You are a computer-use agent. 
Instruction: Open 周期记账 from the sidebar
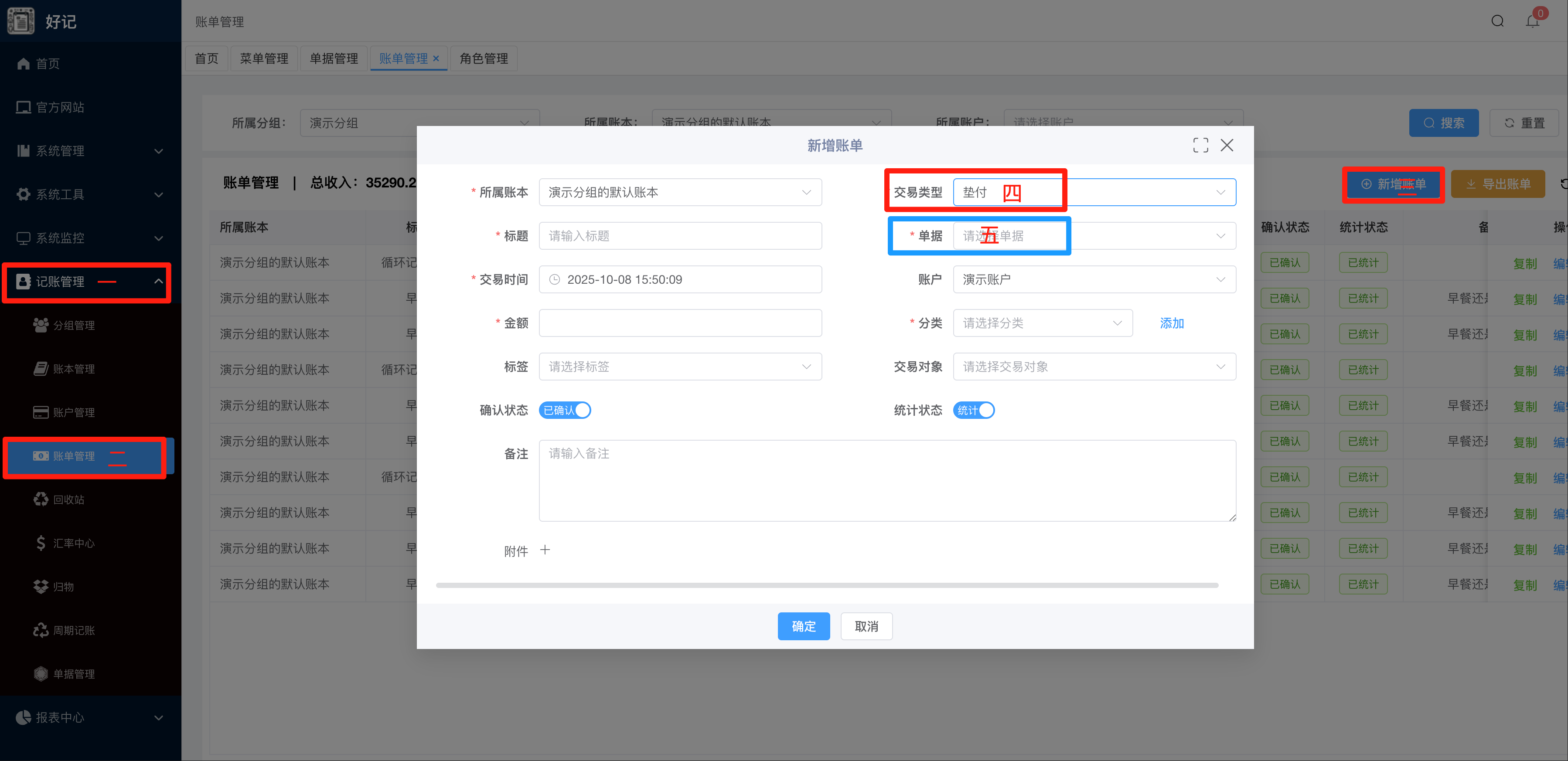point(73,630)
